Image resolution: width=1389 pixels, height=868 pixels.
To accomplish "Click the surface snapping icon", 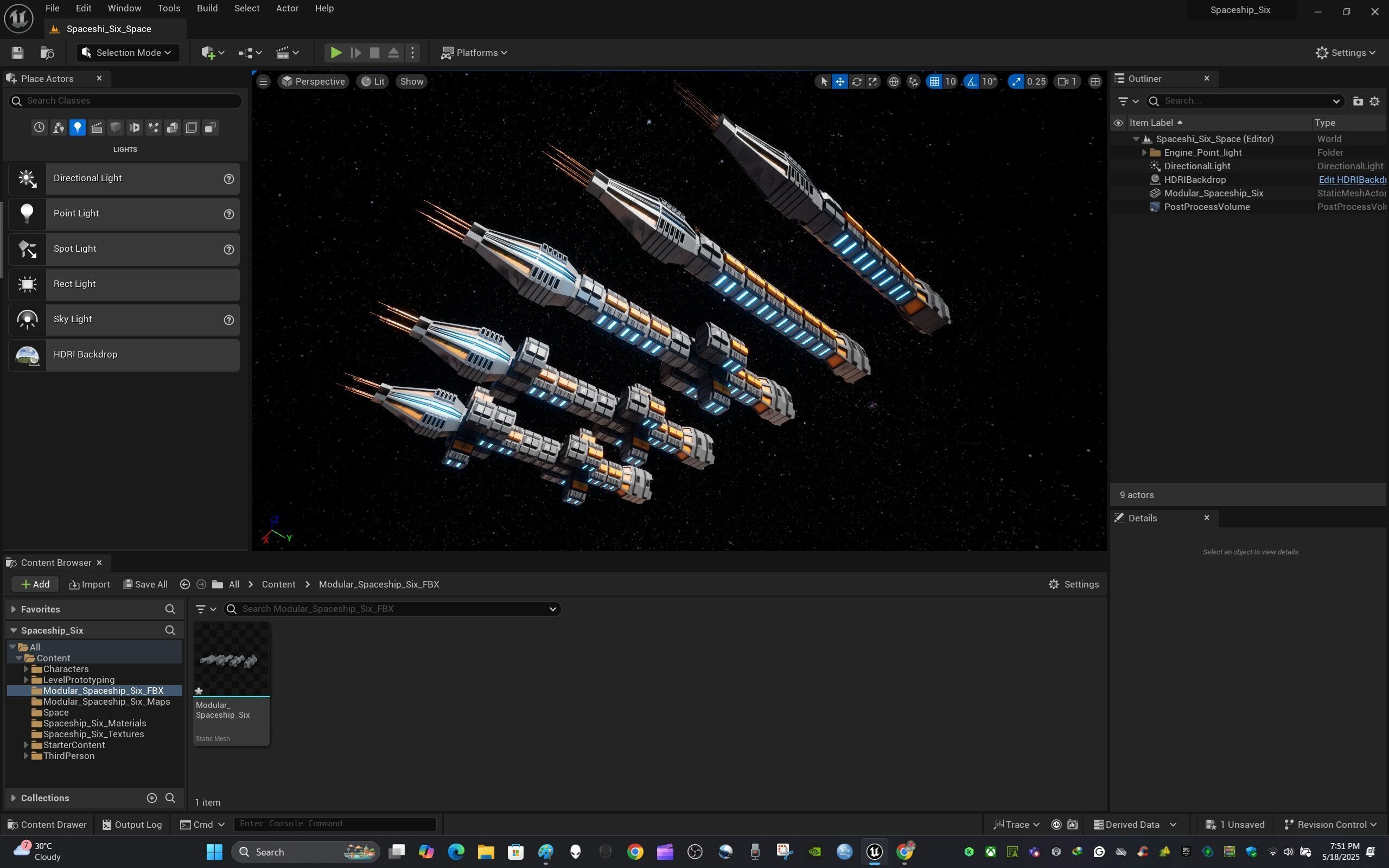I will (913, 81).
